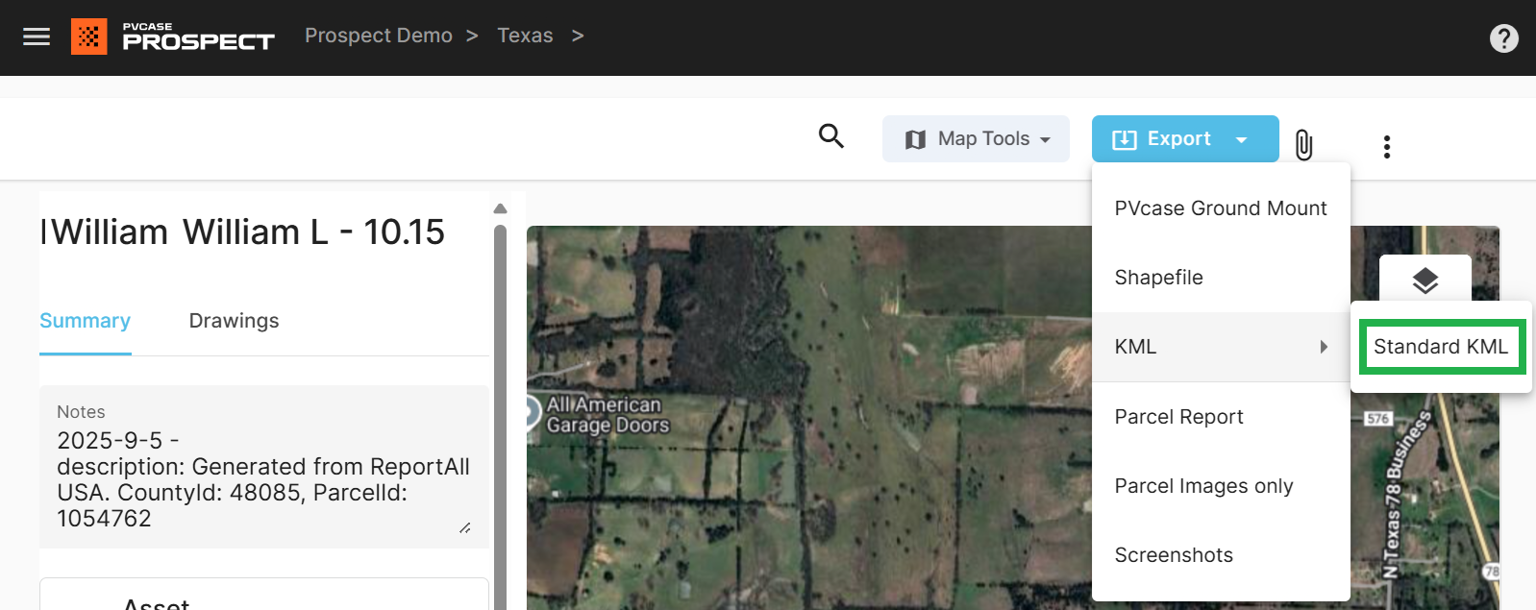Switch to the Drawings tab
The image size is (1536, 610).
pyautogui.click(x=233, y=321)
